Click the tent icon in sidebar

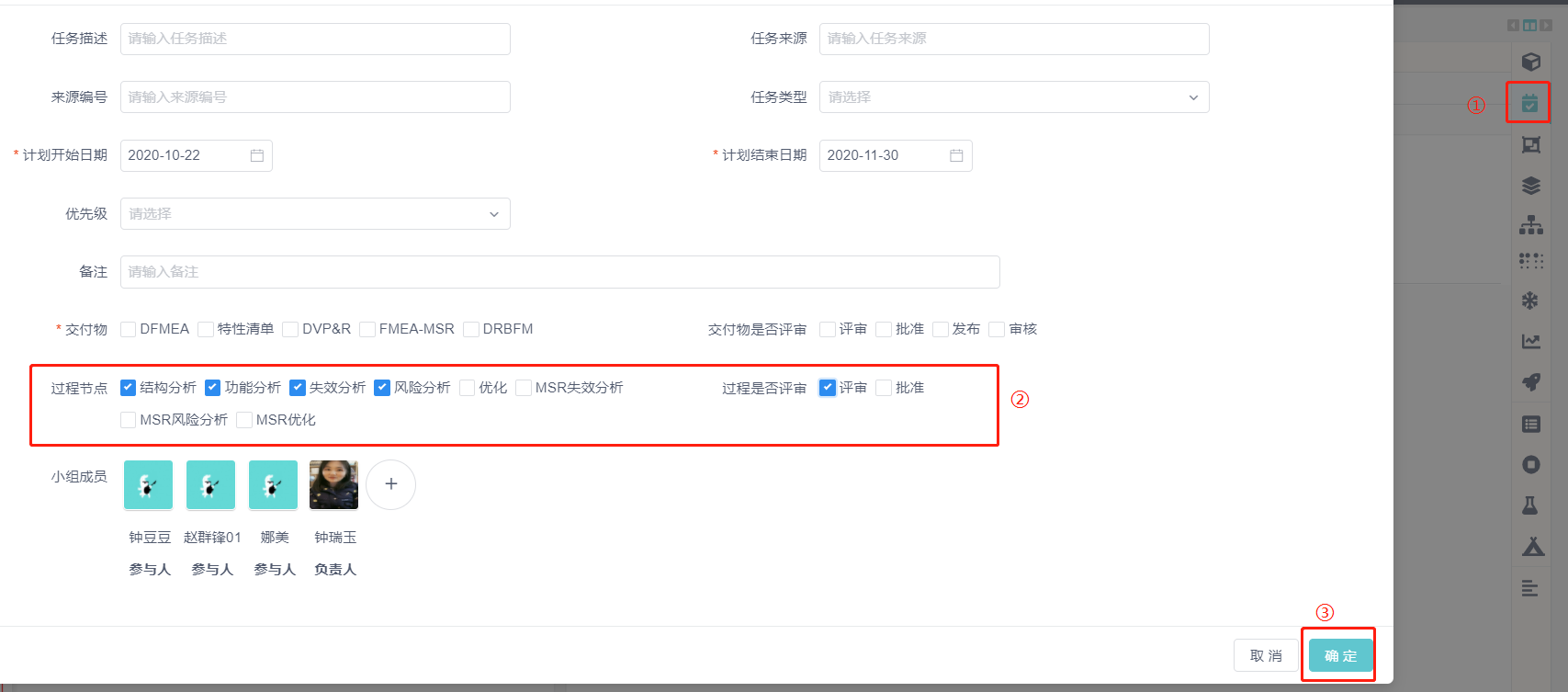point(1532,547)
